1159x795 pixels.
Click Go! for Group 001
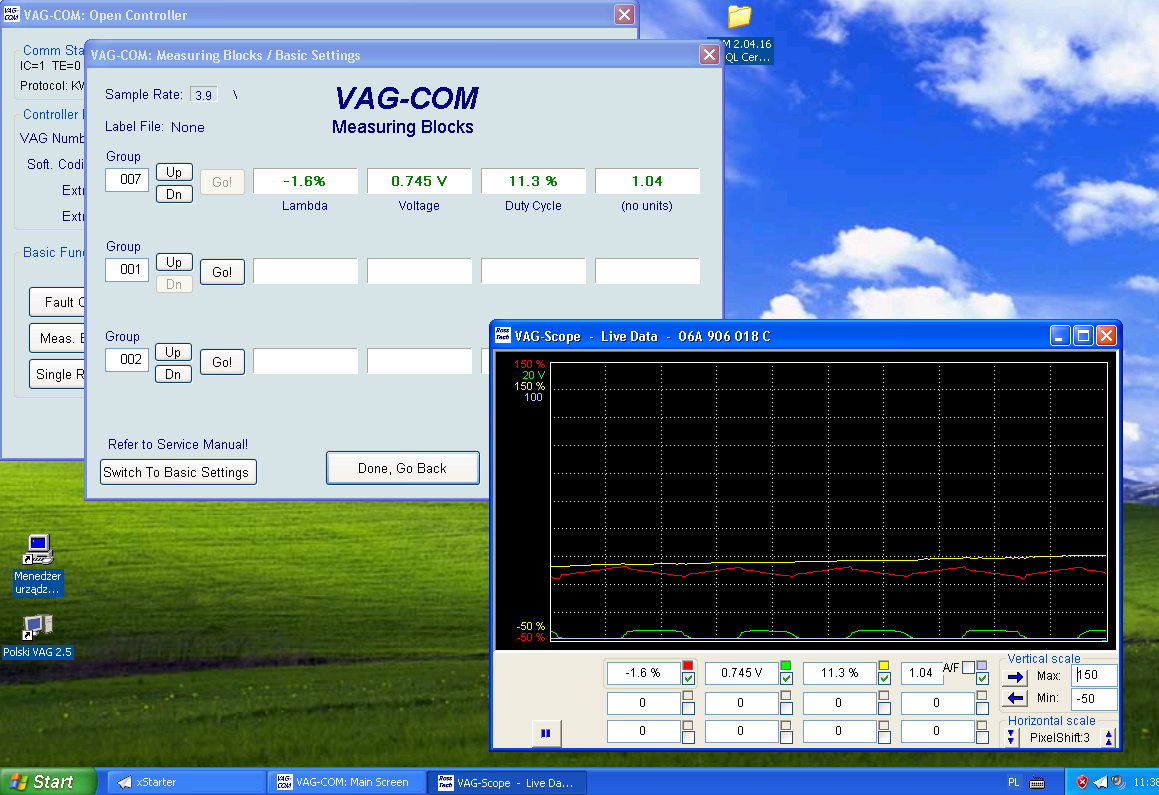coord(222,272)
